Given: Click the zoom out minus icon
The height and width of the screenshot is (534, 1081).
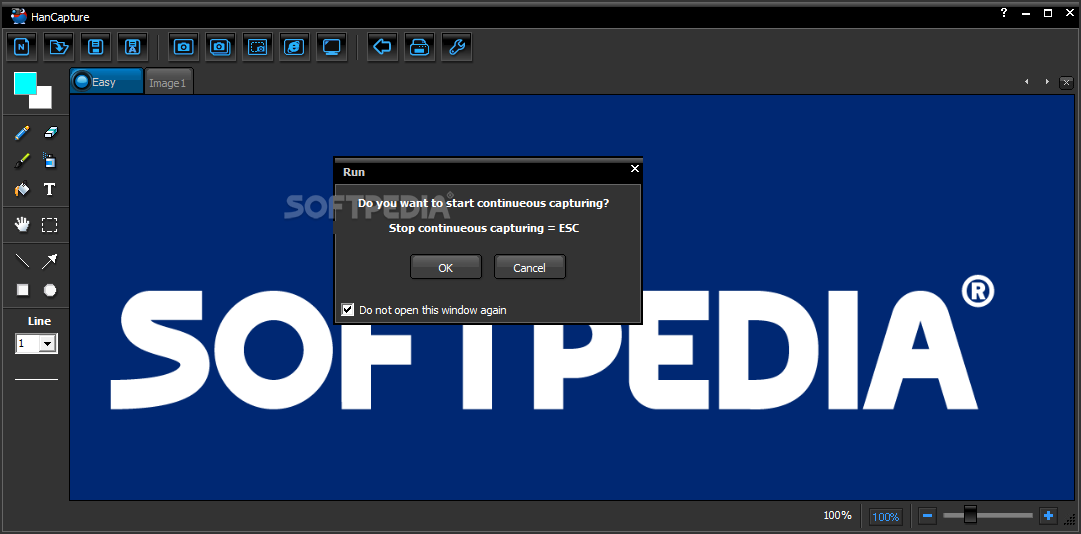Looking at the screenshot, I should pos(927,515).
